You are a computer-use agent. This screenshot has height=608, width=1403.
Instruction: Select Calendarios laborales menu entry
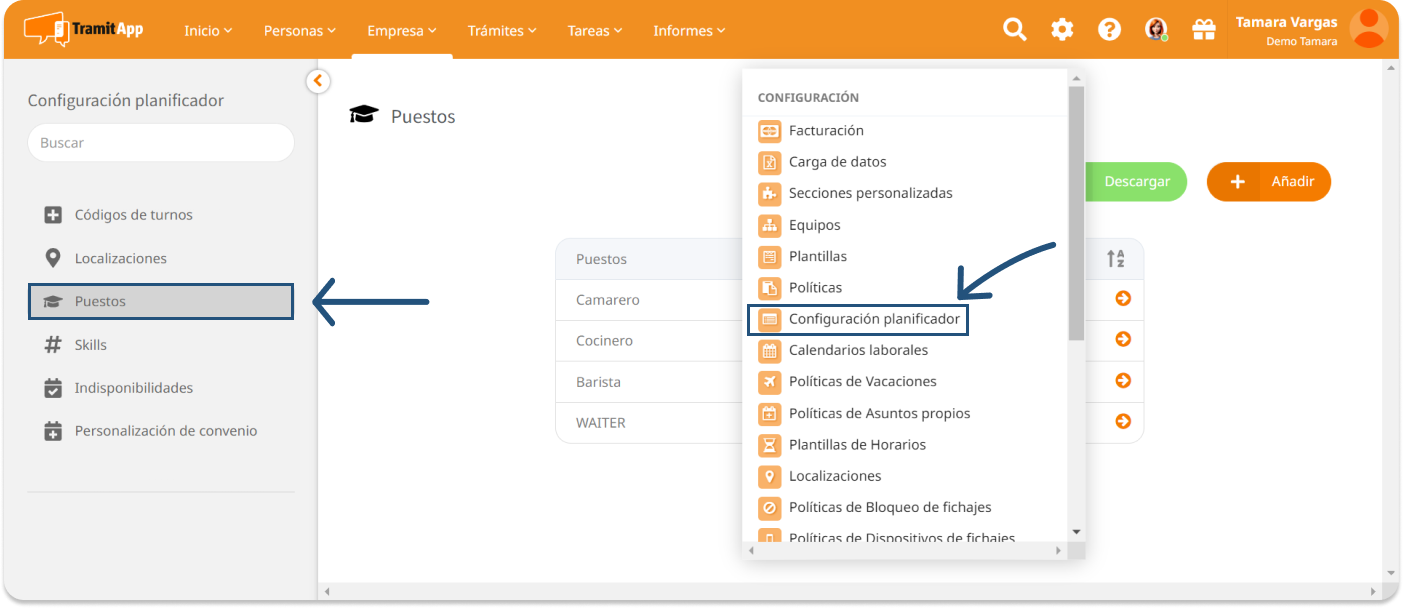(857, 350)
